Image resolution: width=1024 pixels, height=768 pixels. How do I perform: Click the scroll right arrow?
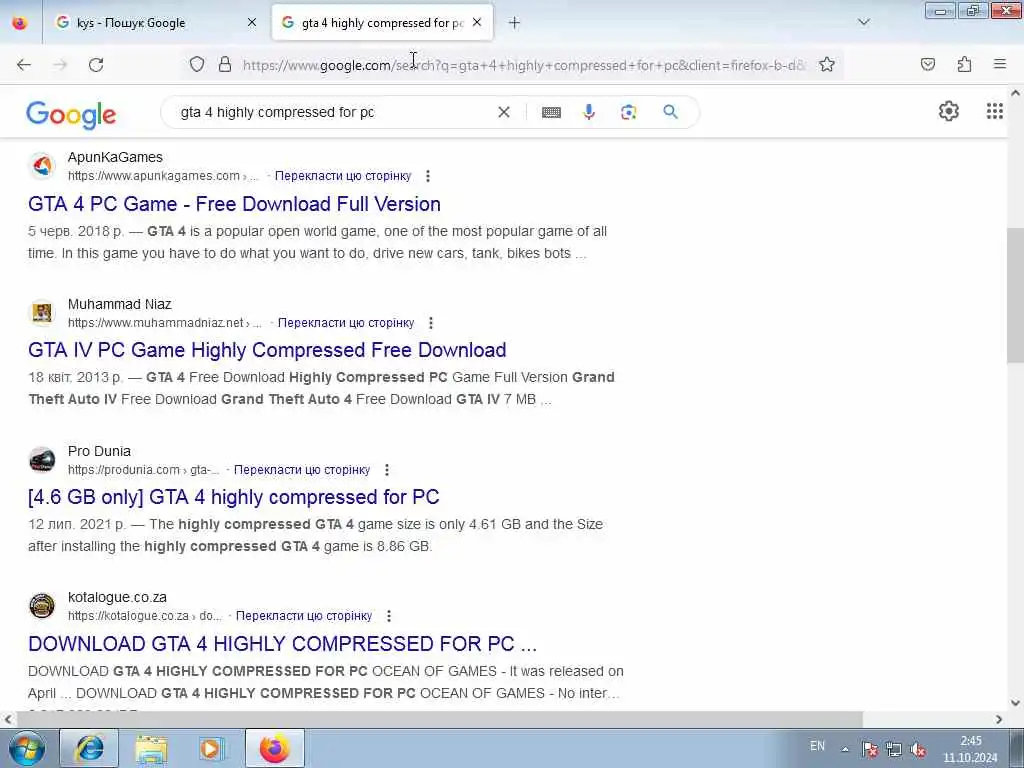coord(999,720)
